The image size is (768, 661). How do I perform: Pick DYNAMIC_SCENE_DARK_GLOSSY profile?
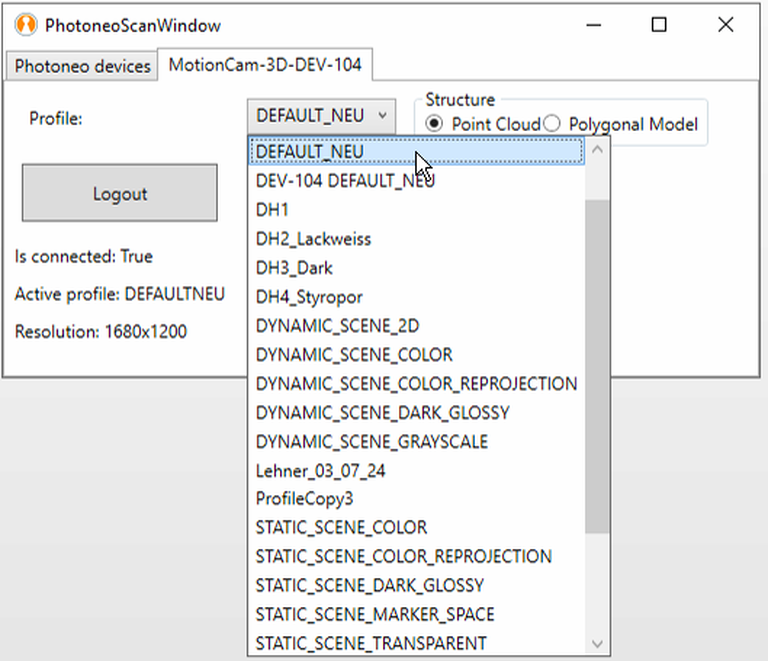pos(417,413)
